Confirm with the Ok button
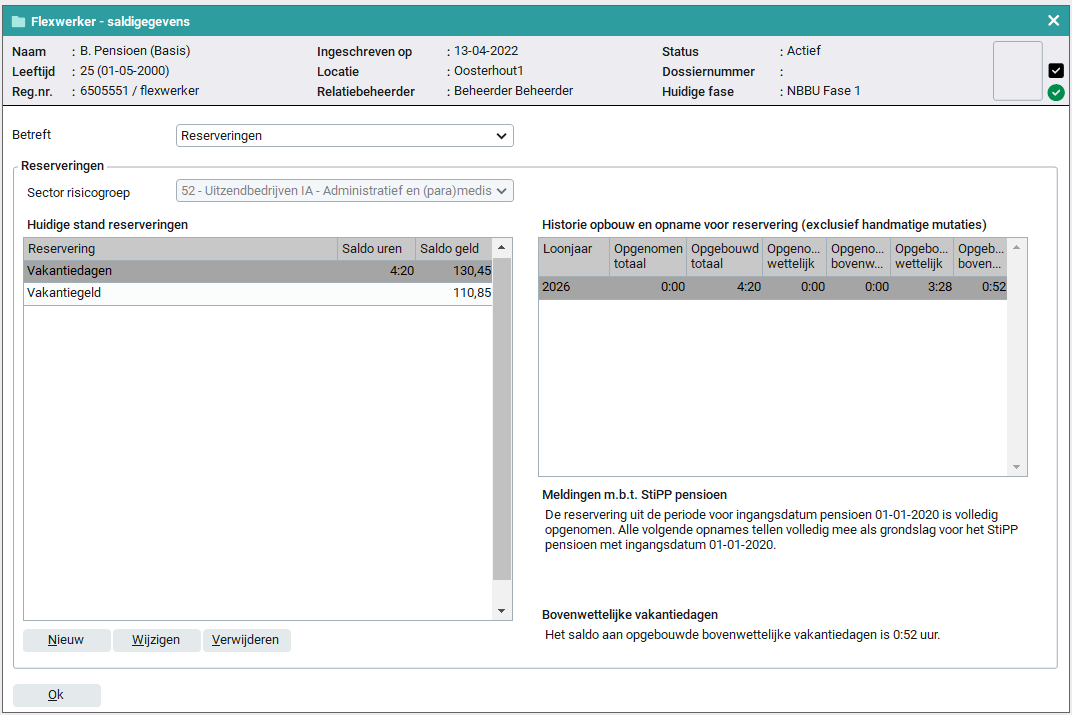The width and height of the screenshot is (1072, 715). coord(57,695)
